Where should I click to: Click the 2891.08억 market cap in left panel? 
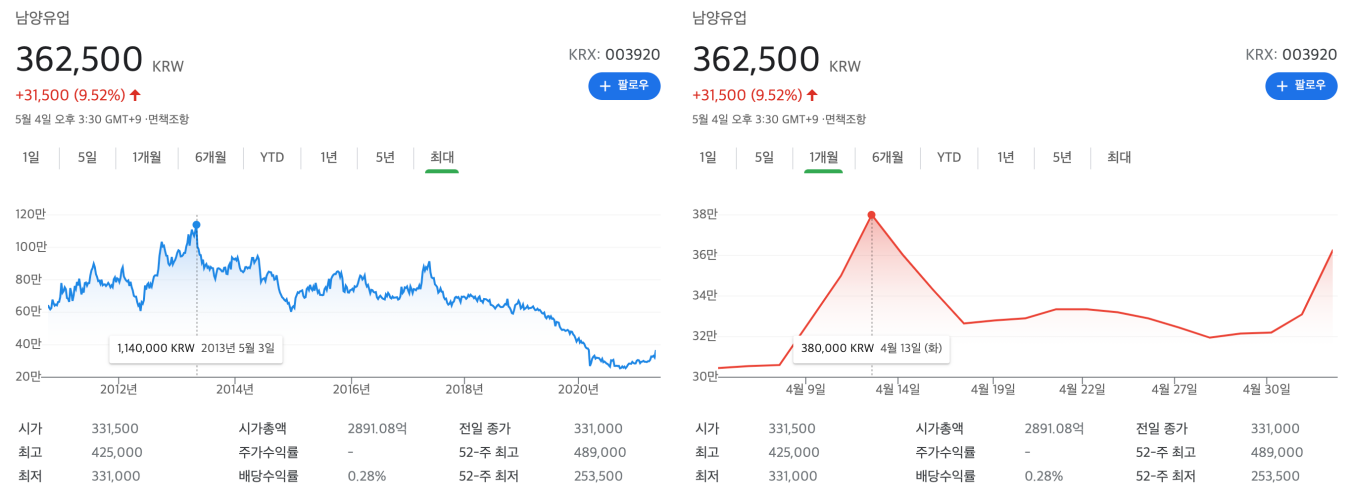[377, 428]
